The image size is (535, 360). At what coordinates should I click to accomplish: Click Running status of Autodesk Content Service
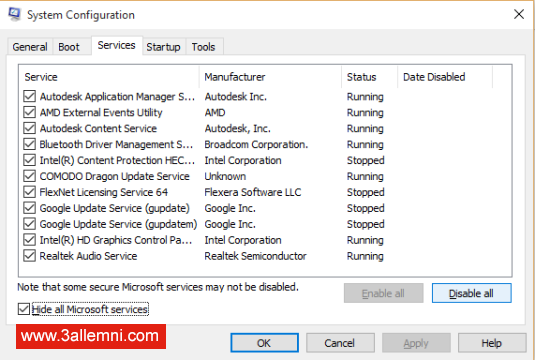tap(365, 129)
